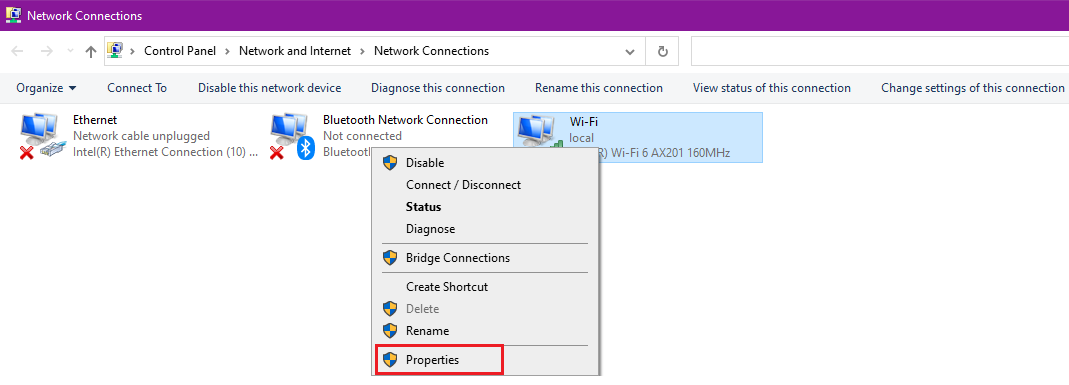Click Connect To toolbar button

pyautogui.click(x=137, y=88)
